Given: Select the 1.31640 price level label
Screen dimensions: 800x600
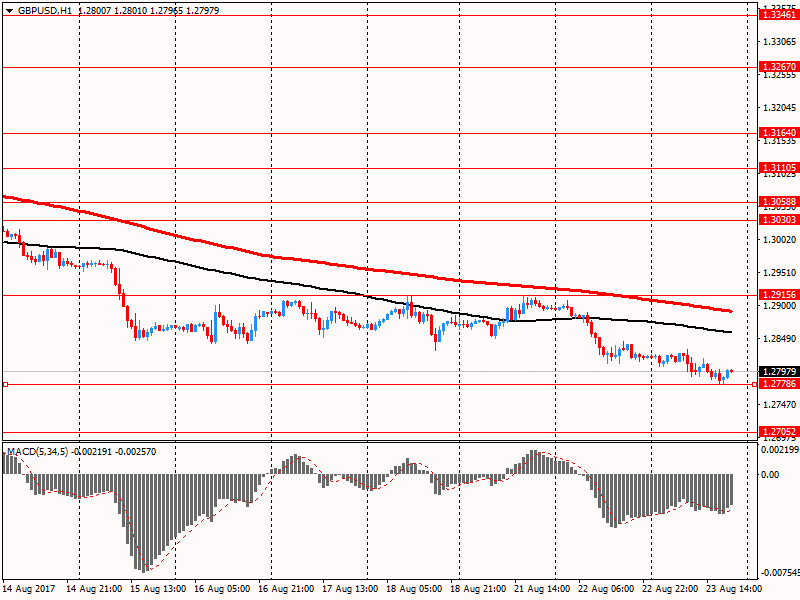Looking at the screenshot, I should [779, 133].
